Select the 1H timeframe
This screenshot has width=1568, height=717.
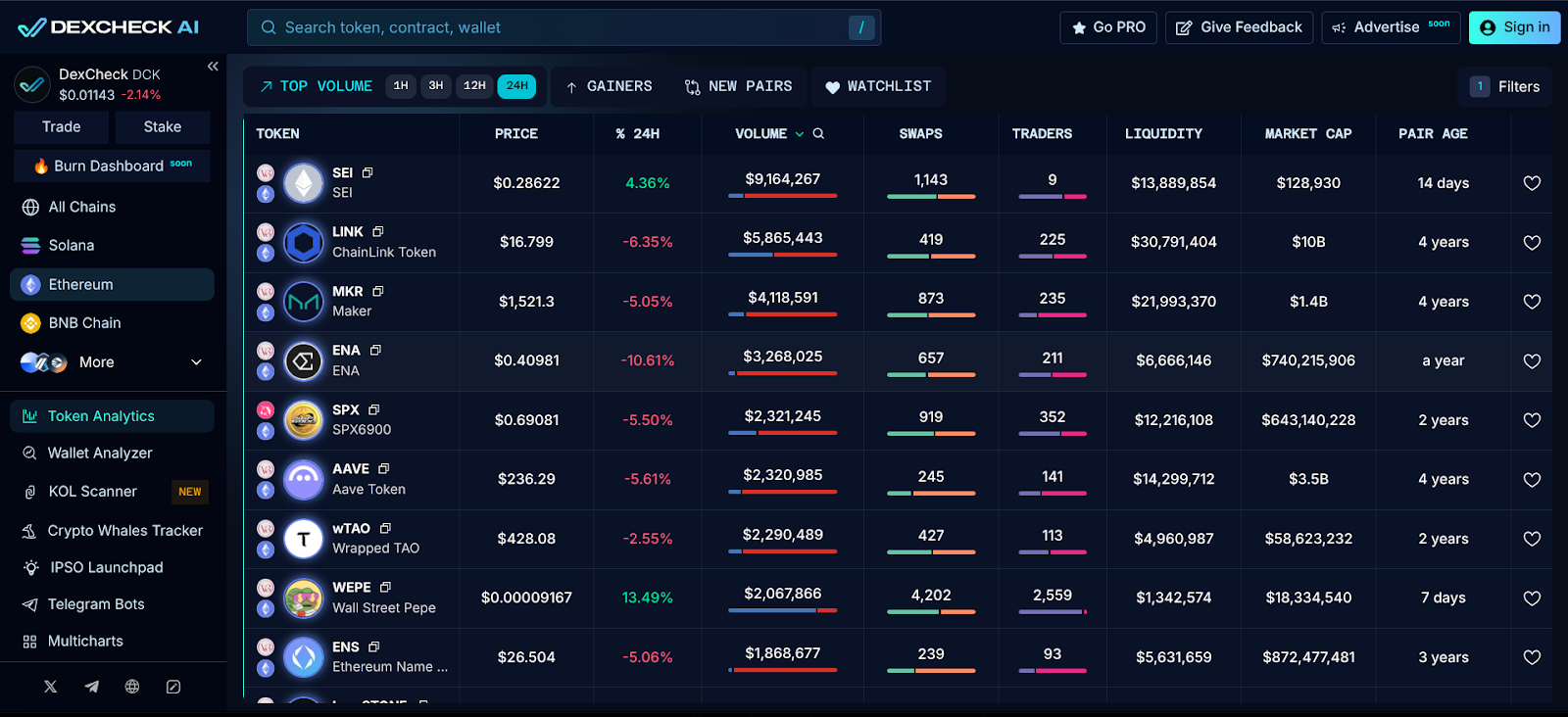(x=401, y=86)
